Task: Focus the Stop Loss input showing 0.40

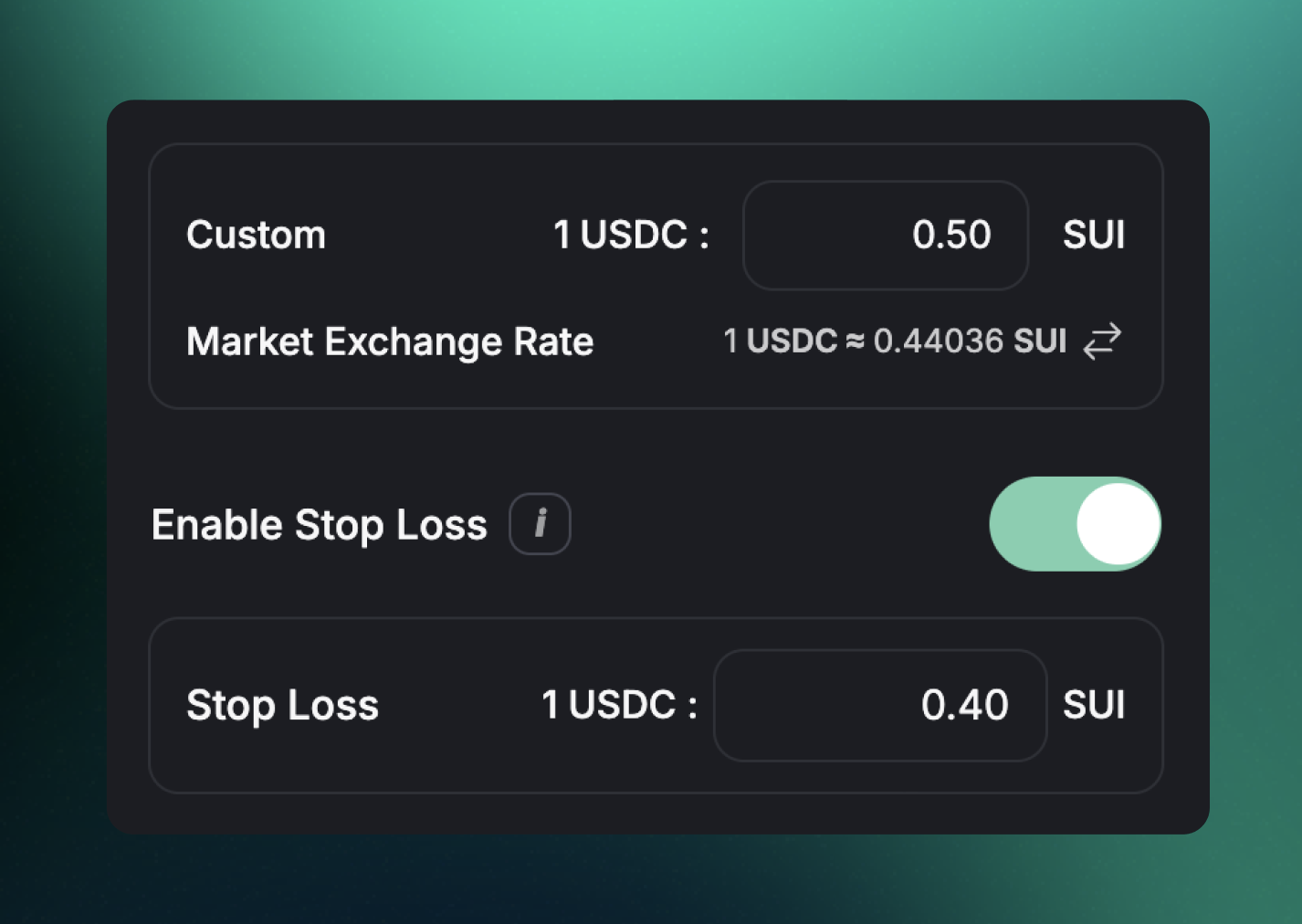Action: [x=879, y=705]
